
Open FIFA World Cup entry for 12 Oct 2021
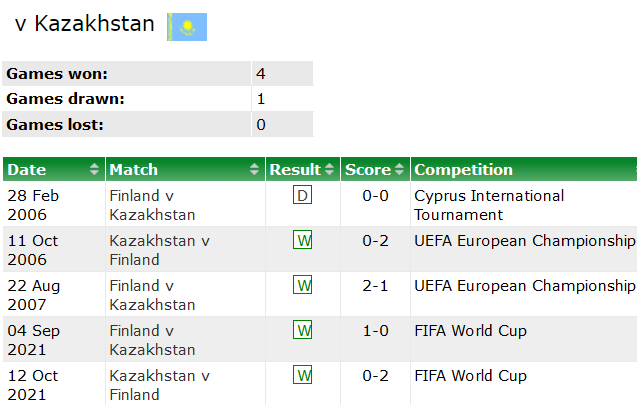pos(470,376)
